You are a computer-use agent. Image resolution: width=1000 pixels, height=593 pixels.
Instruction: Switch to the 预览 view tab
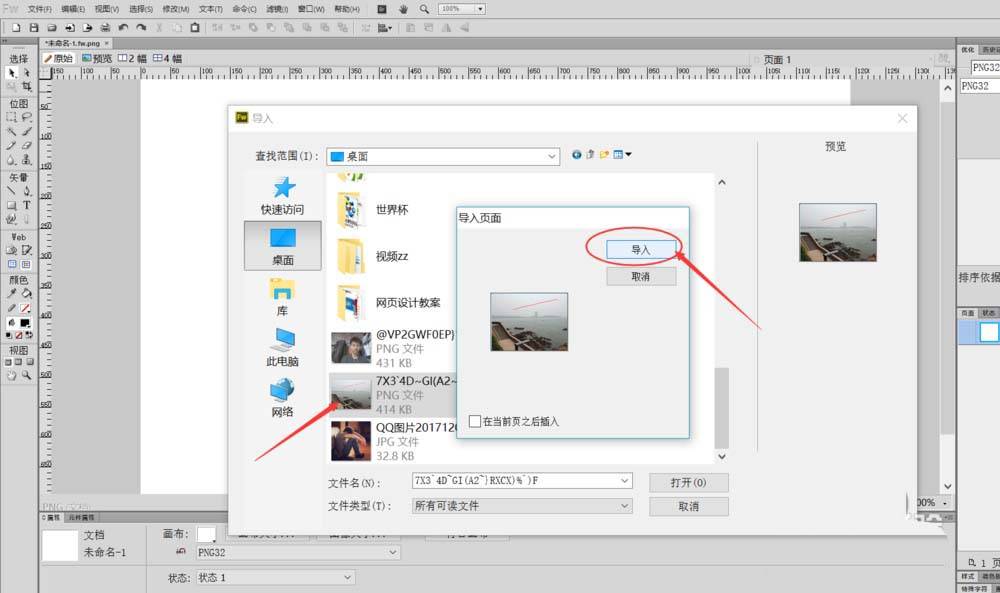[x=98, y=59]
